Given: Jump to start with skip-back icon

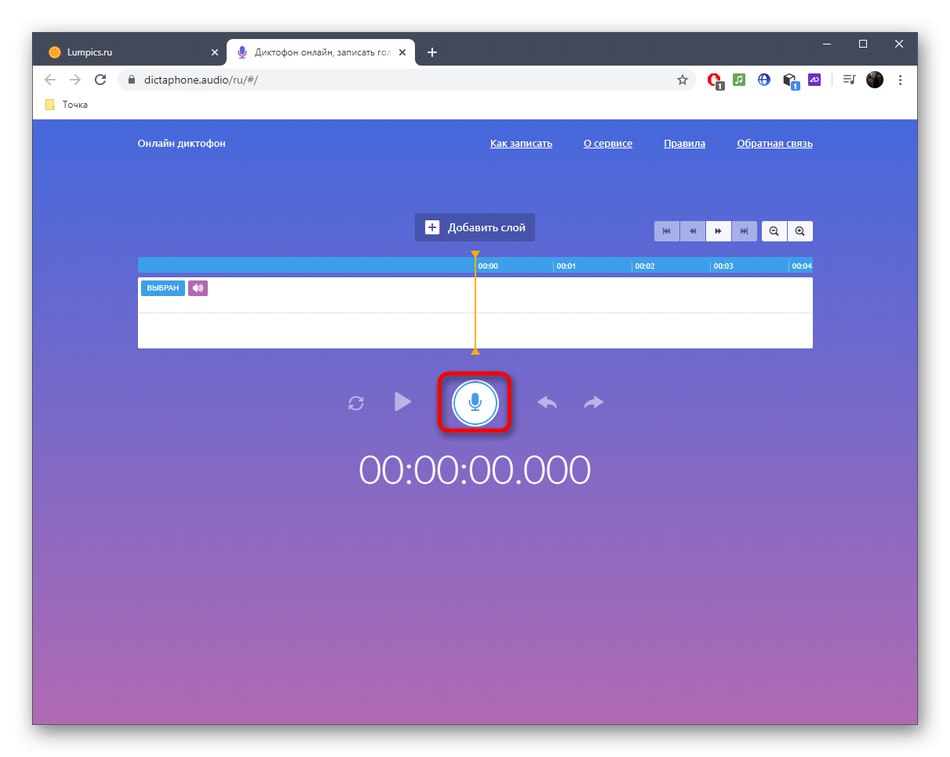Looking at the screenshot, I should 666,231.
